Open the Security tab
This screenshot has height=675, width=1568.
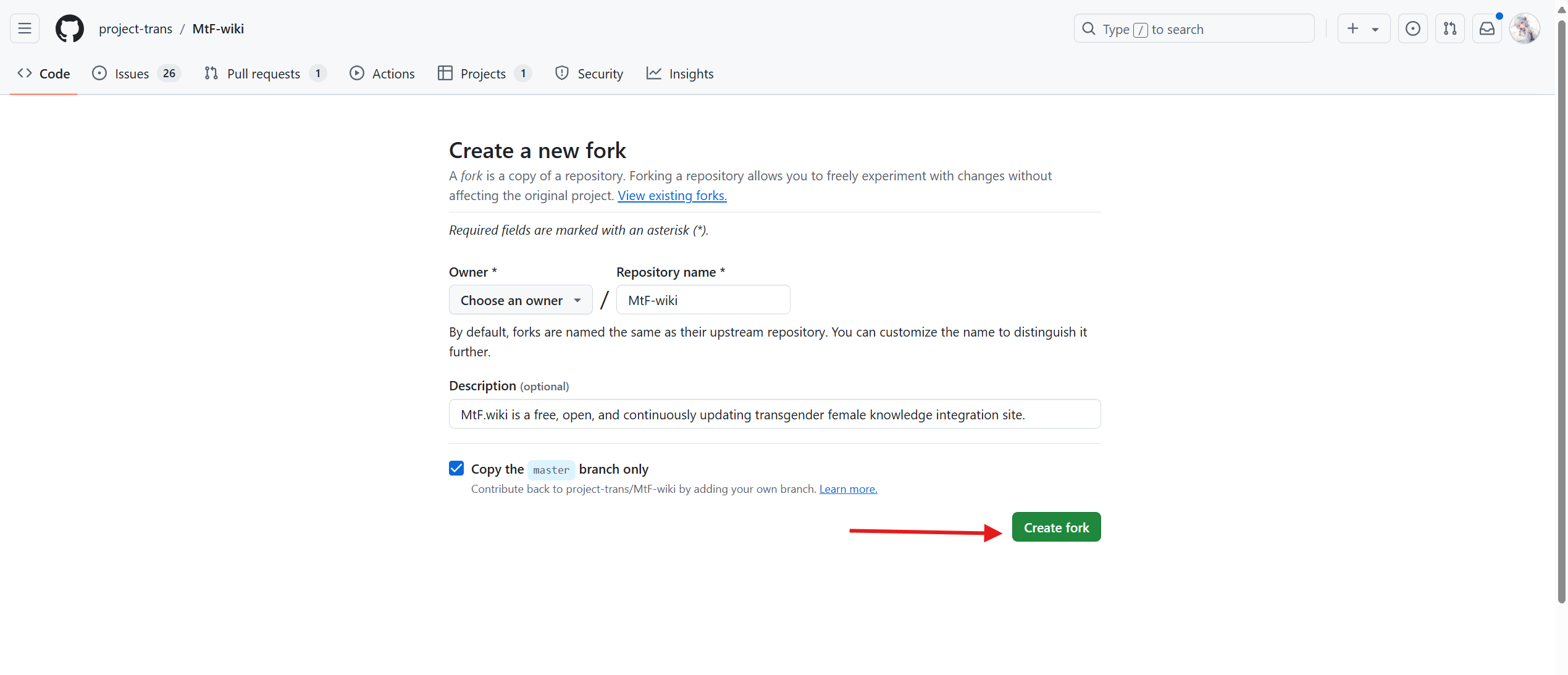pyautogui.click(x=589, y=73)
